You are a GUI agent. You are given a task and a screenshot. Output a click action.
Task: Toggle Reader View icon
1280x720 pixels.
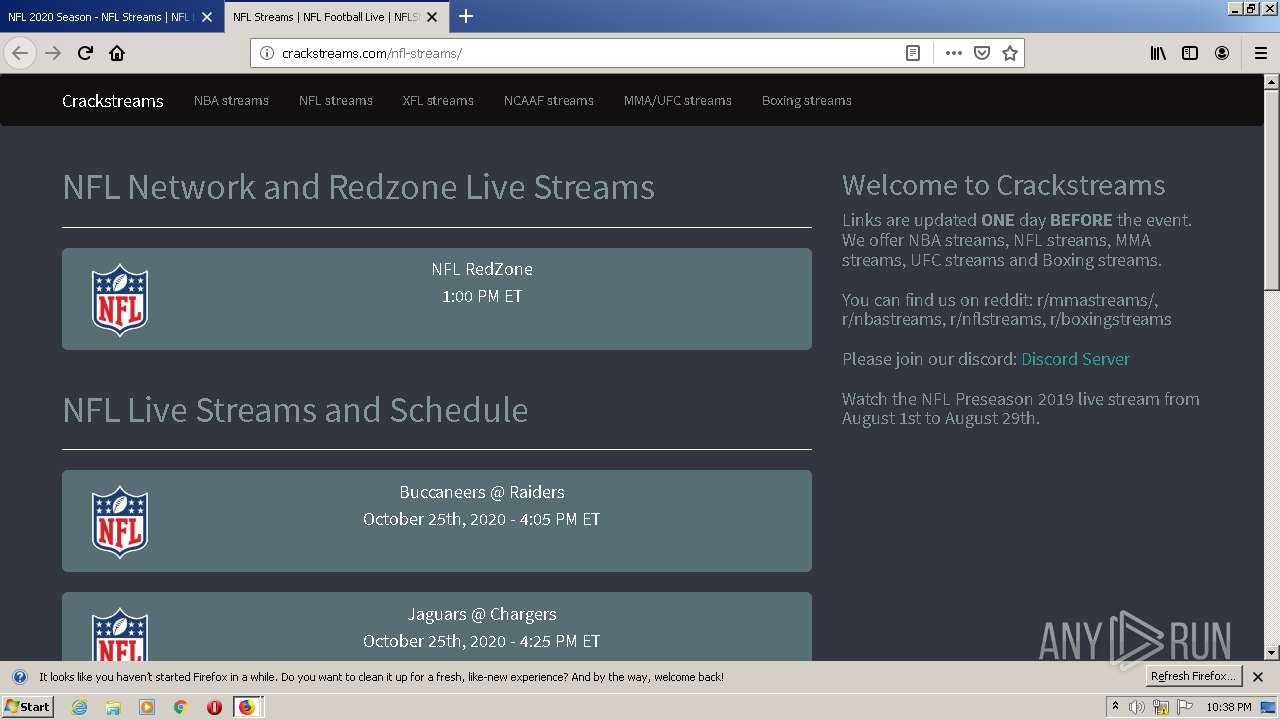pyautogui.click(x=913, y=53)
